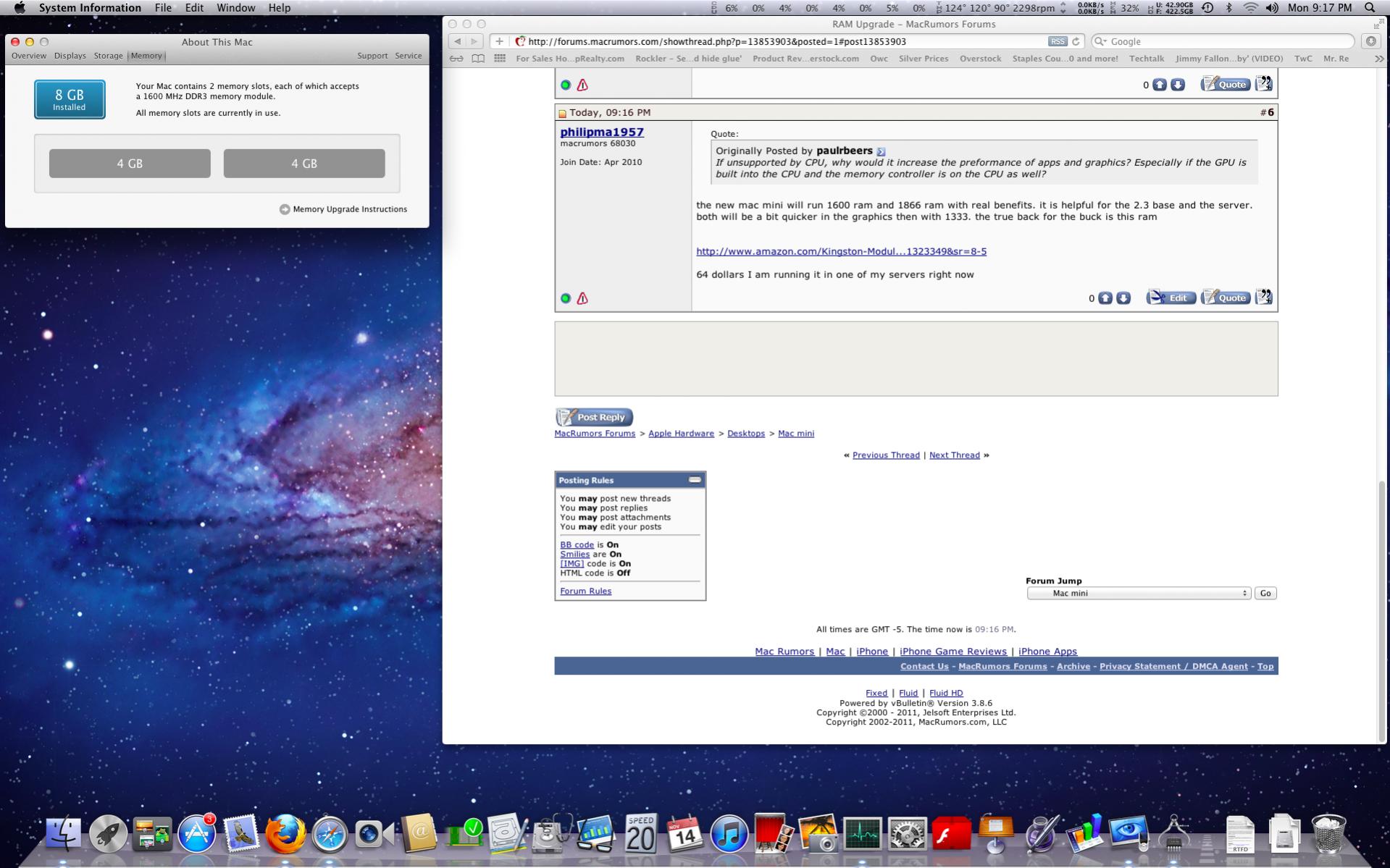
Task: Expand the Forum Jump dropdown
Action: (1139, 593)
